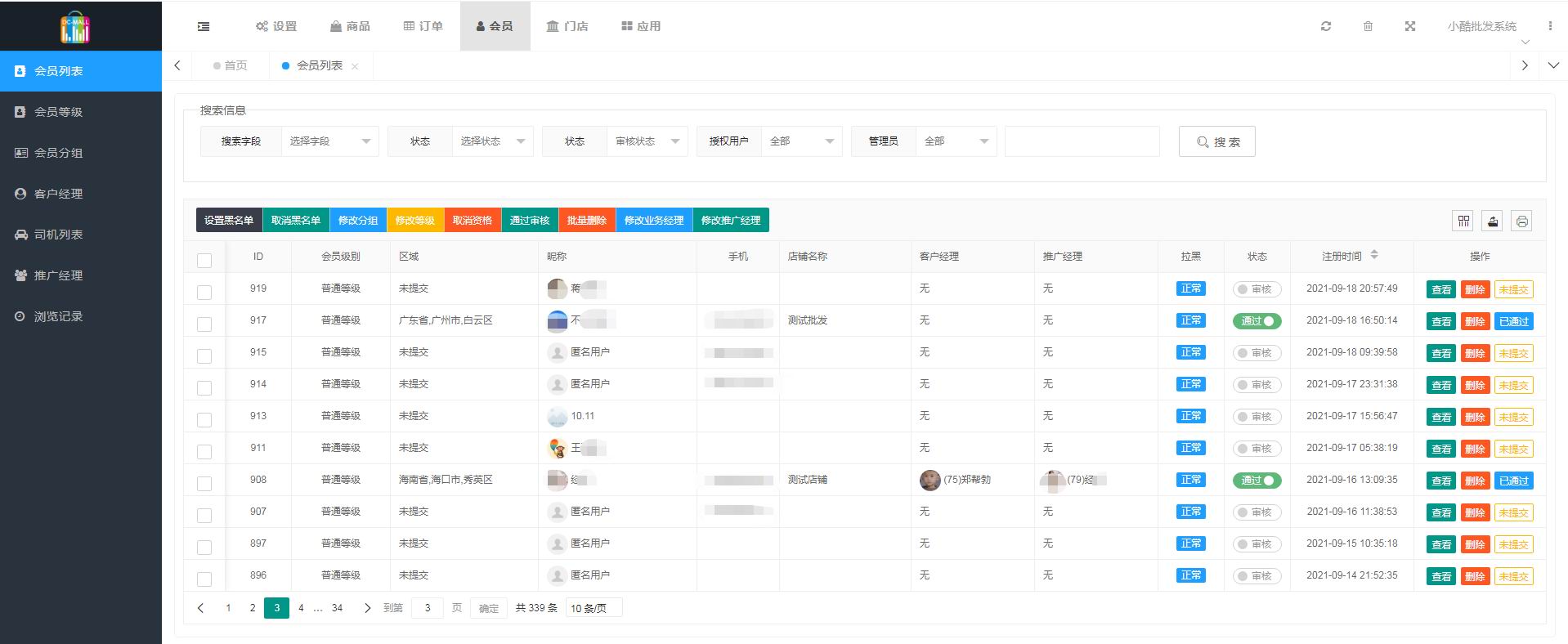
Task: Click the trash cache icon in top bar
Action: tap(1368, 26)
